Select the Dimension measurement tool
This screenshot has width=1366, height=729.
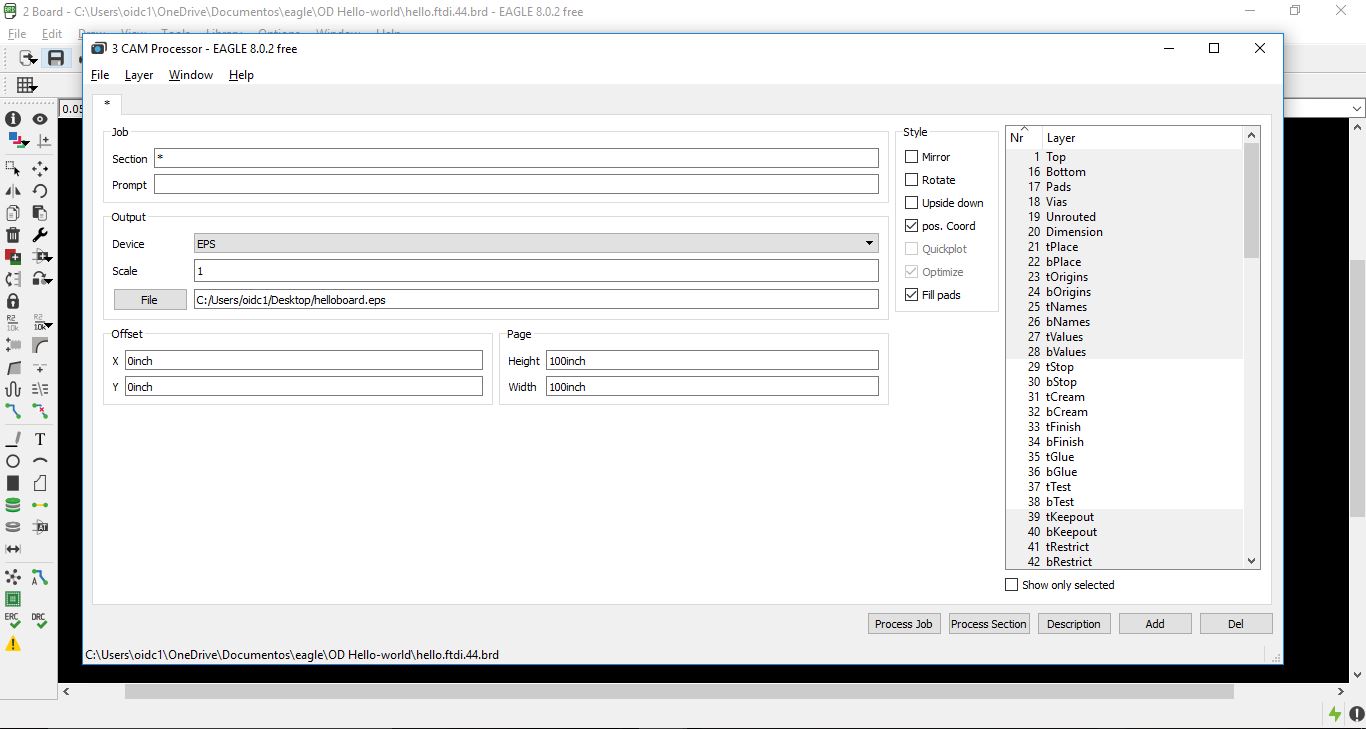13,549
